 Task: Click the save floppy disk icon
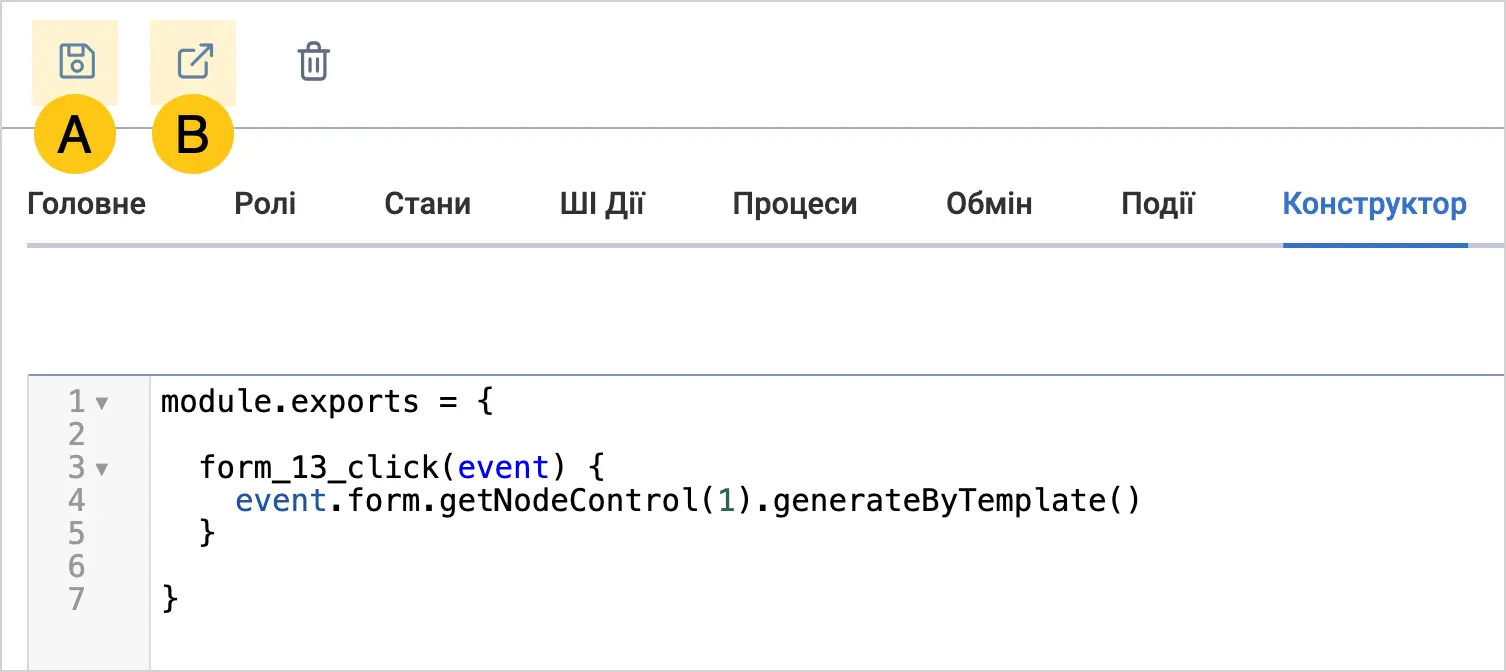coord(76,62)
